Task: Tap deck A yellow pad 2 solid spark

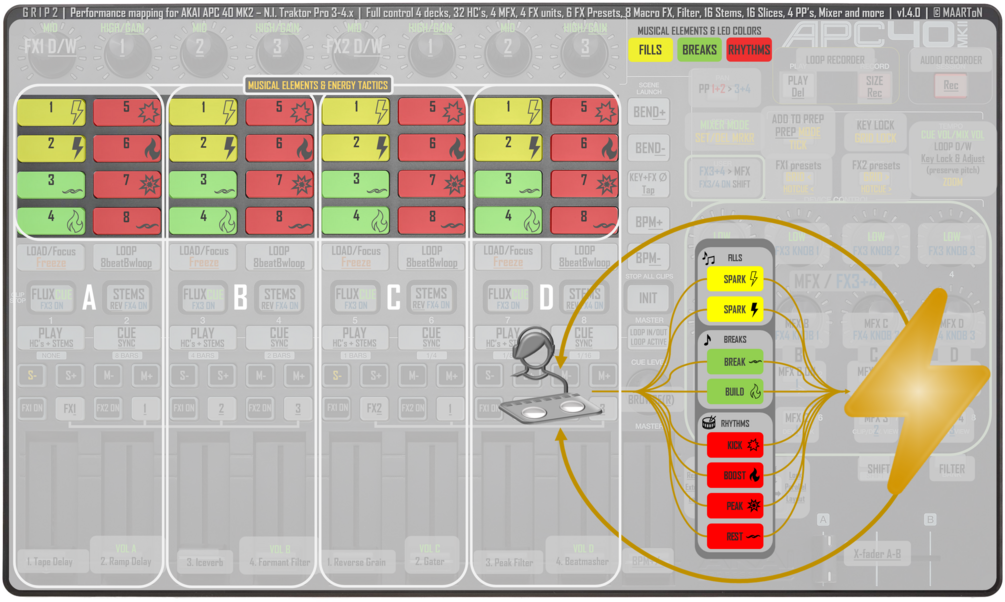Action: pyautogui.click(x=51, y=148)
